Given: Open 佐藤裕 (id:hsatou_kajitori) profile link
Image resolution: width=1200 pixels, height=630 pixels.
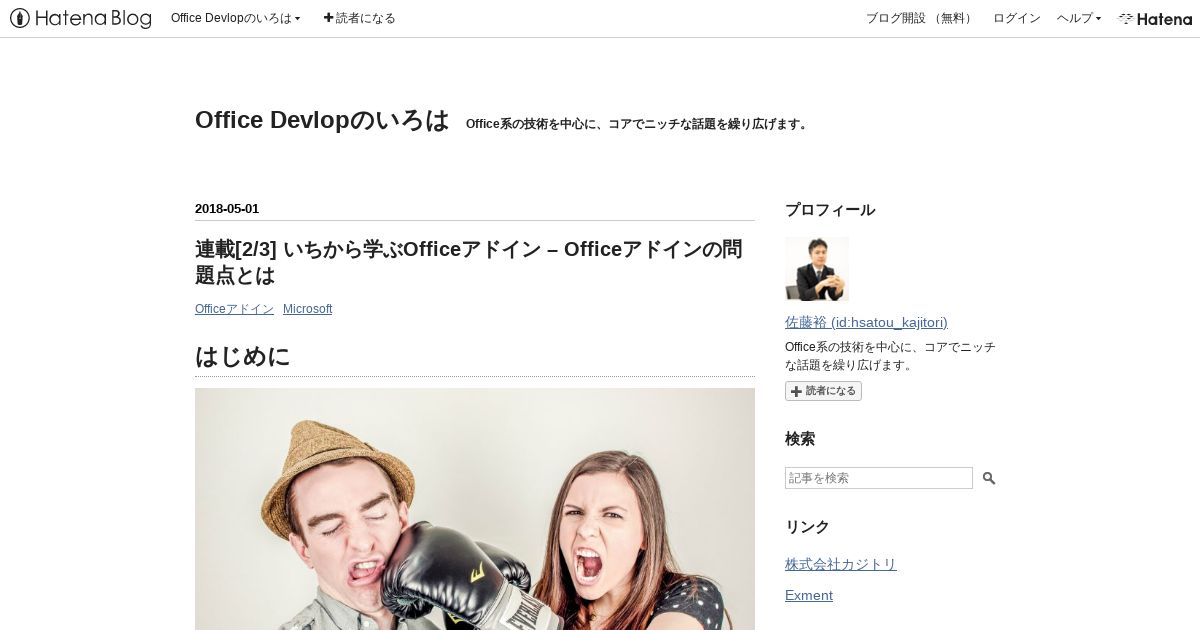Looking at the screenshot, I should point(866,322).
